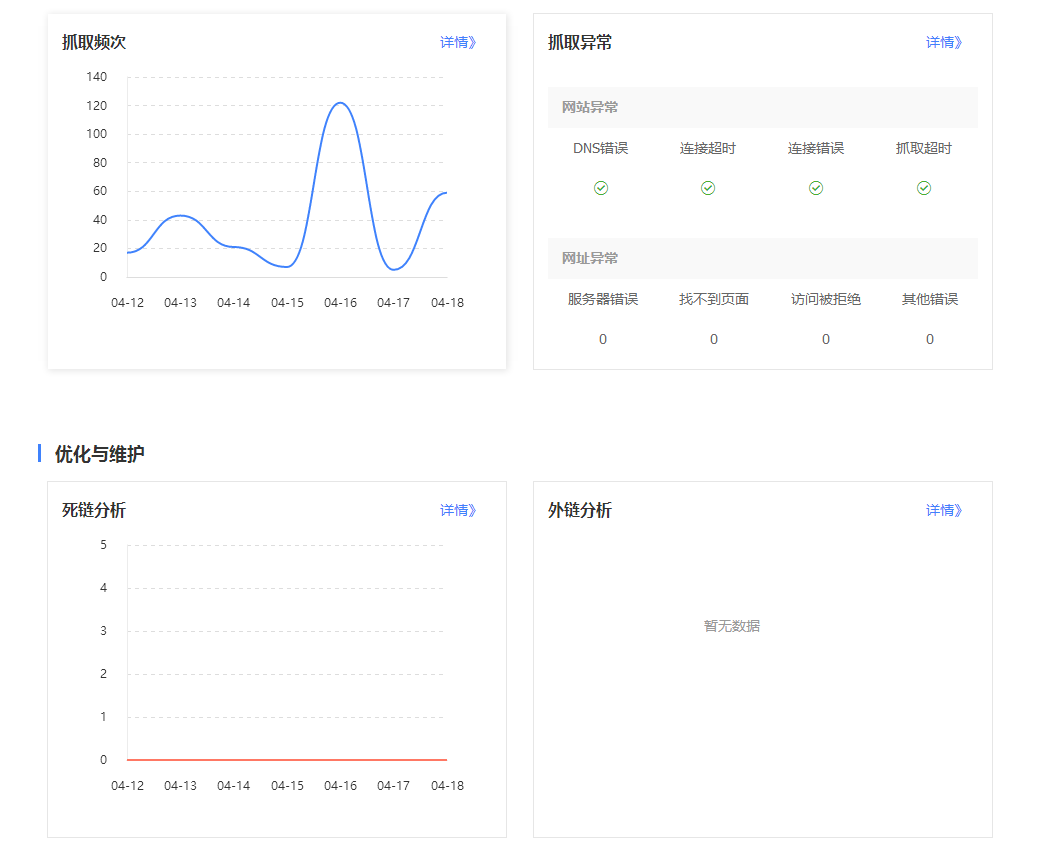This screenshot has height=859, width=1047.
Task: Click the green check icon under 连接超时
Action: 708,188
